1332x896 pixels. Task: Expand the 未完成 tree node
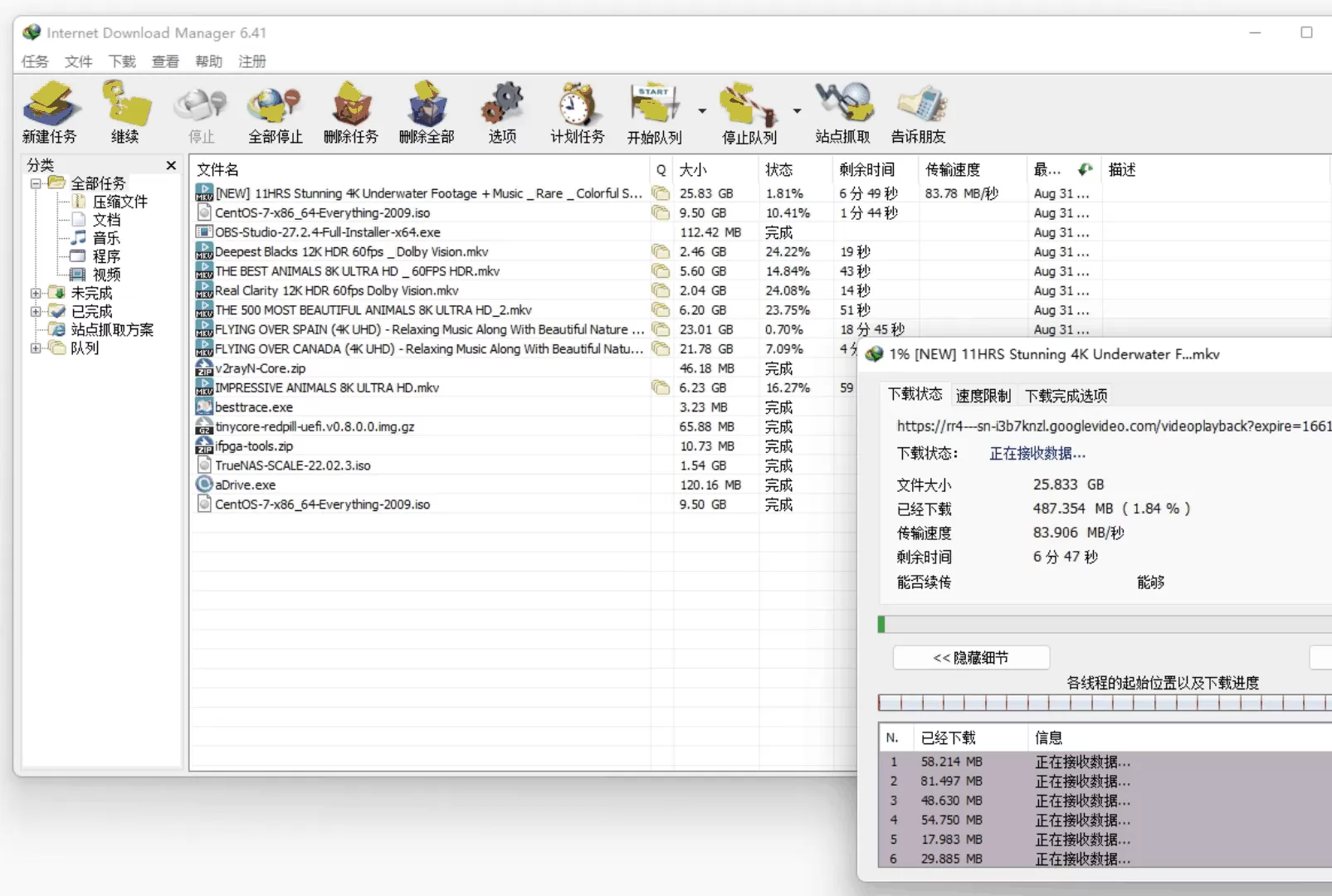click(x=36, y=293)
